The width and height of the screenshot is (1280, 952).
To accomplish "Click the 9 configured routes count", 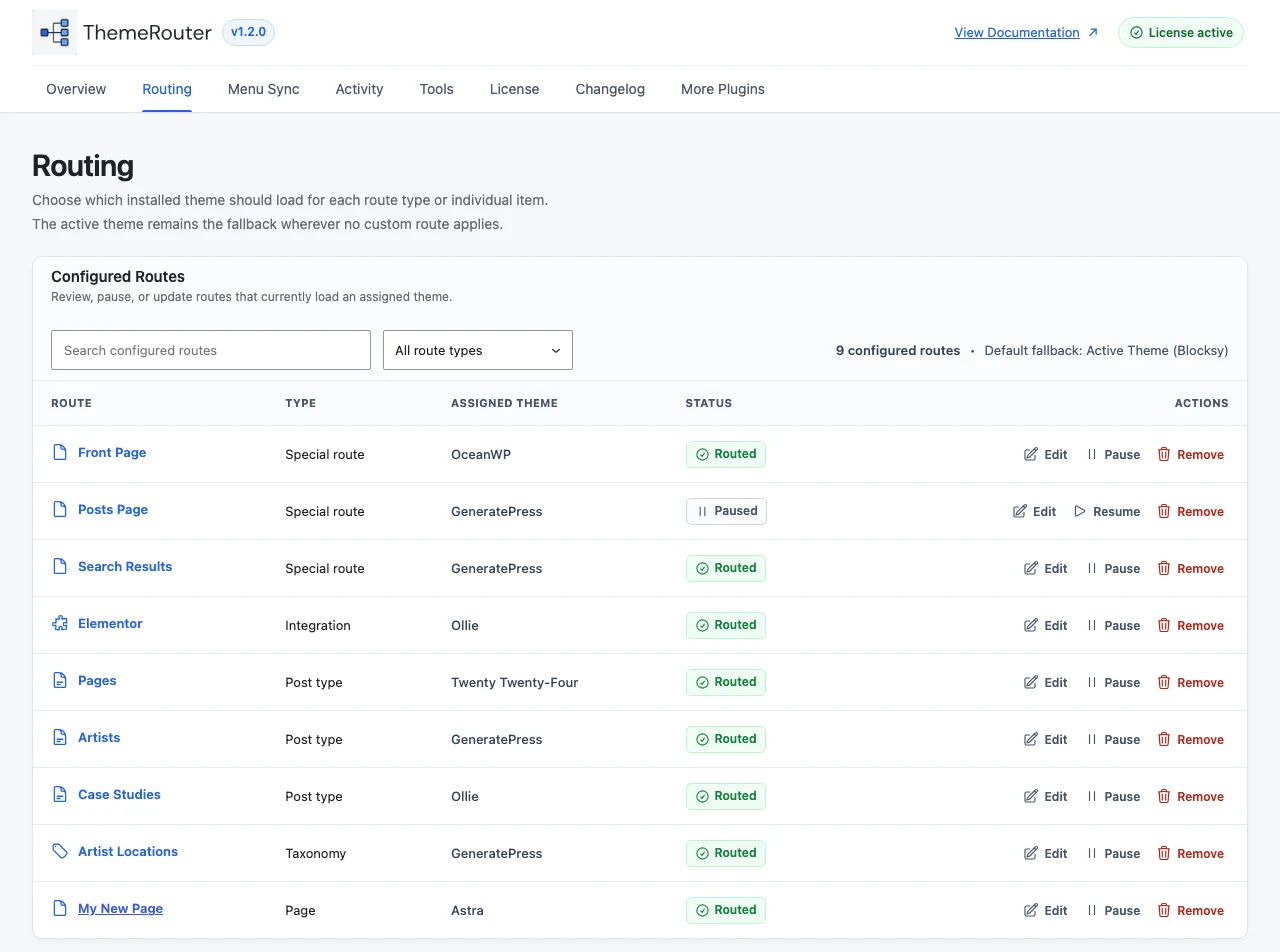I will click(x=898, y=351).
